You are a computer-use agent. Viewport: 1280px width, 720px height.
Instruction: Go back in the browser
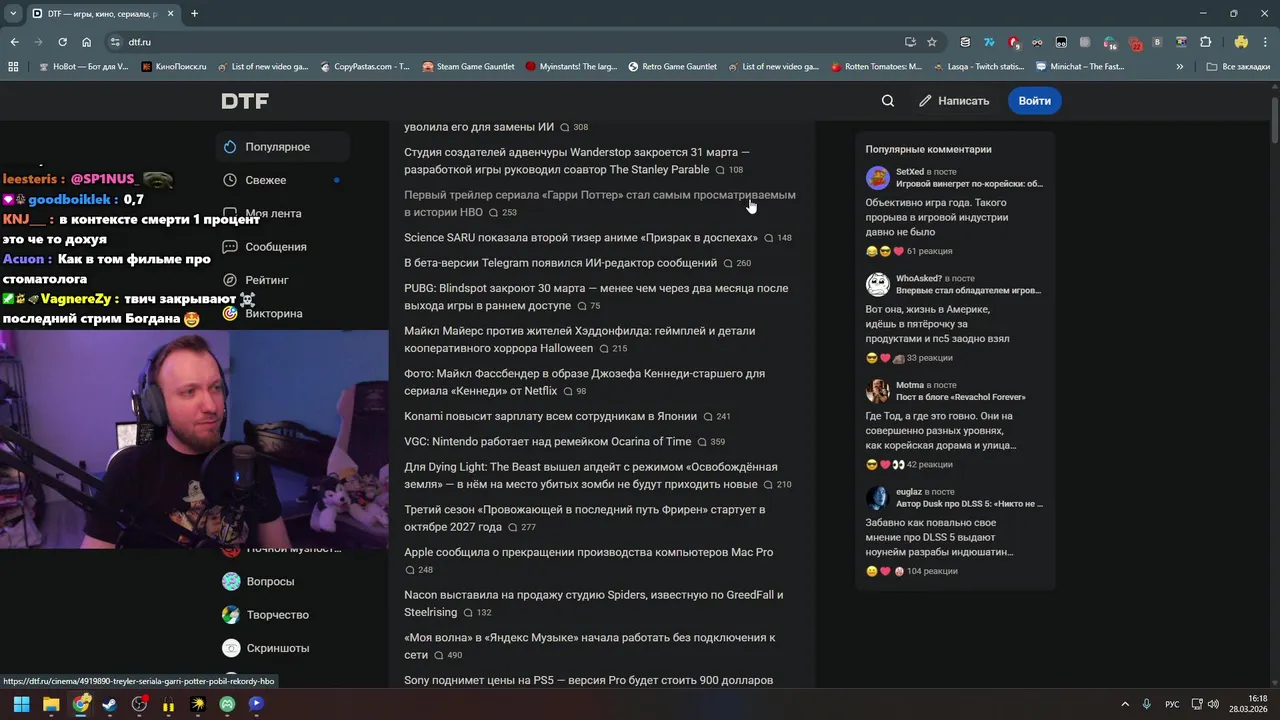tap(14, 42)
